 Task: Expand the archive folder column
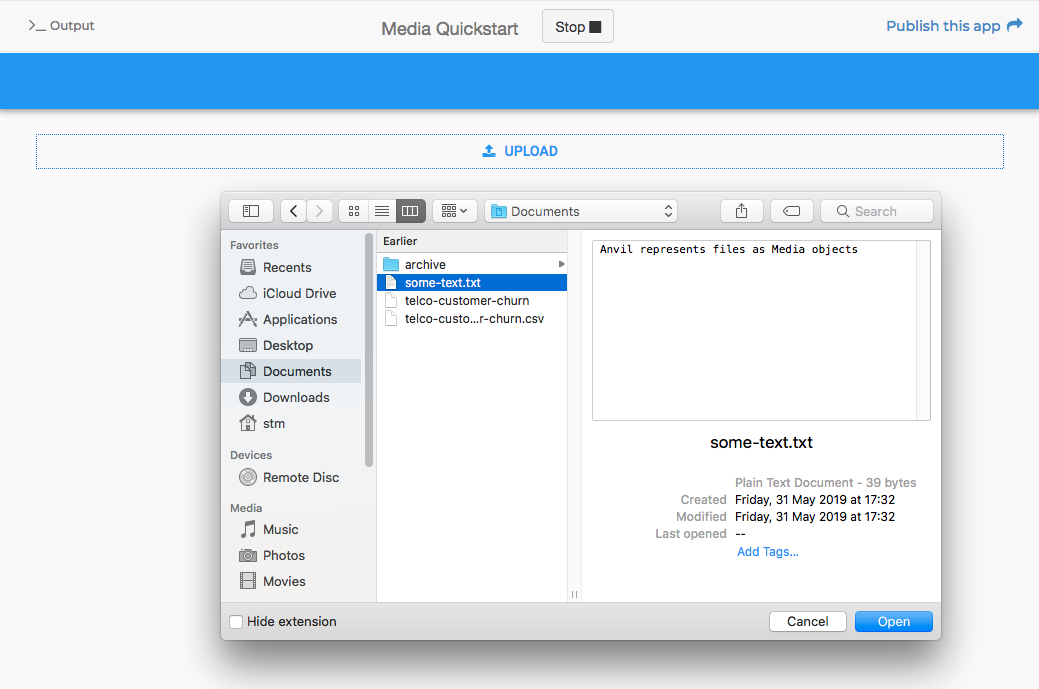(x=560, y=264)
